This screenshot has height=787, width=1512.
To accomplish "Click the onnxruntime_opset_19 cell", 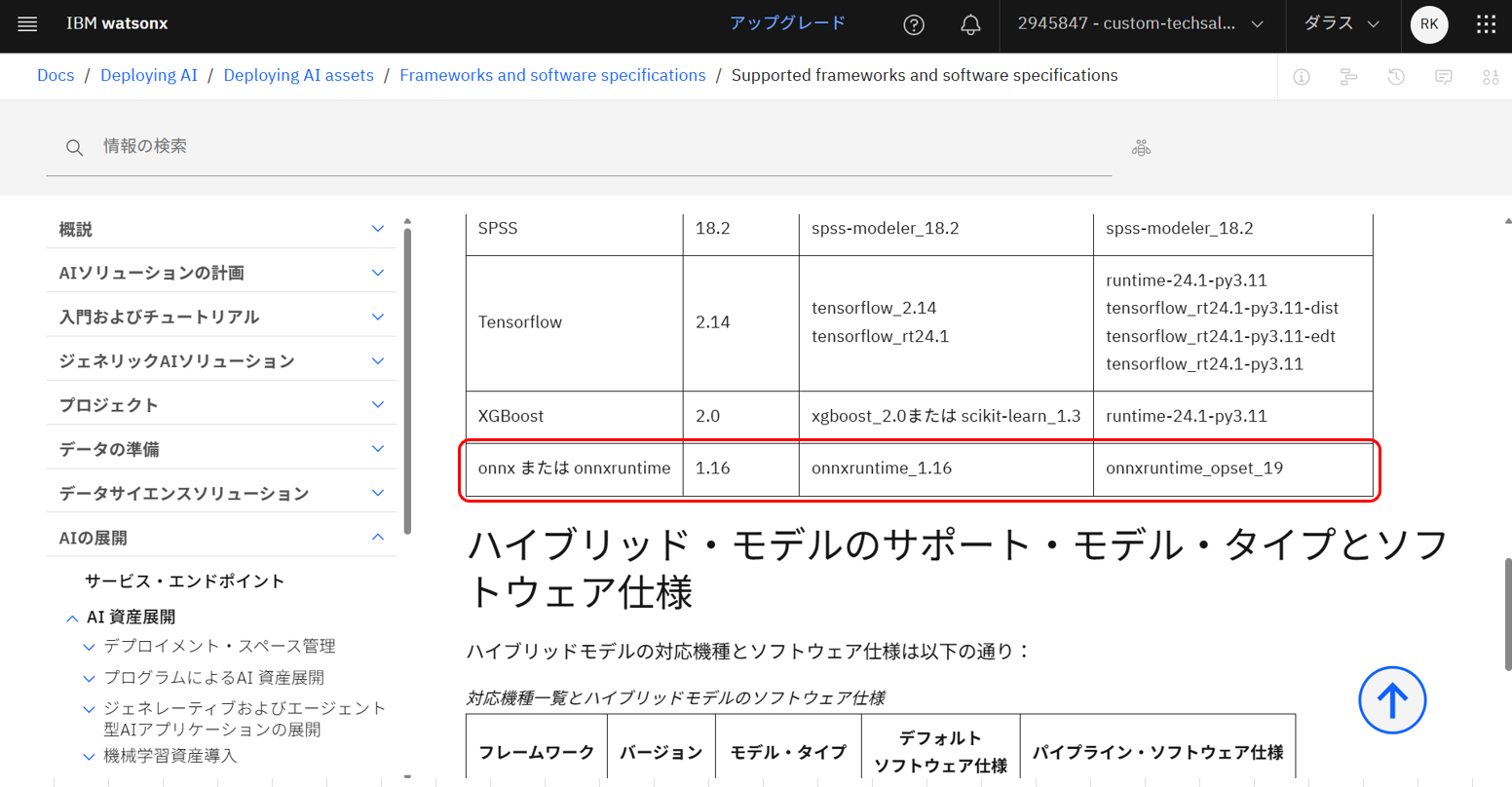I will click(1232, 468).
